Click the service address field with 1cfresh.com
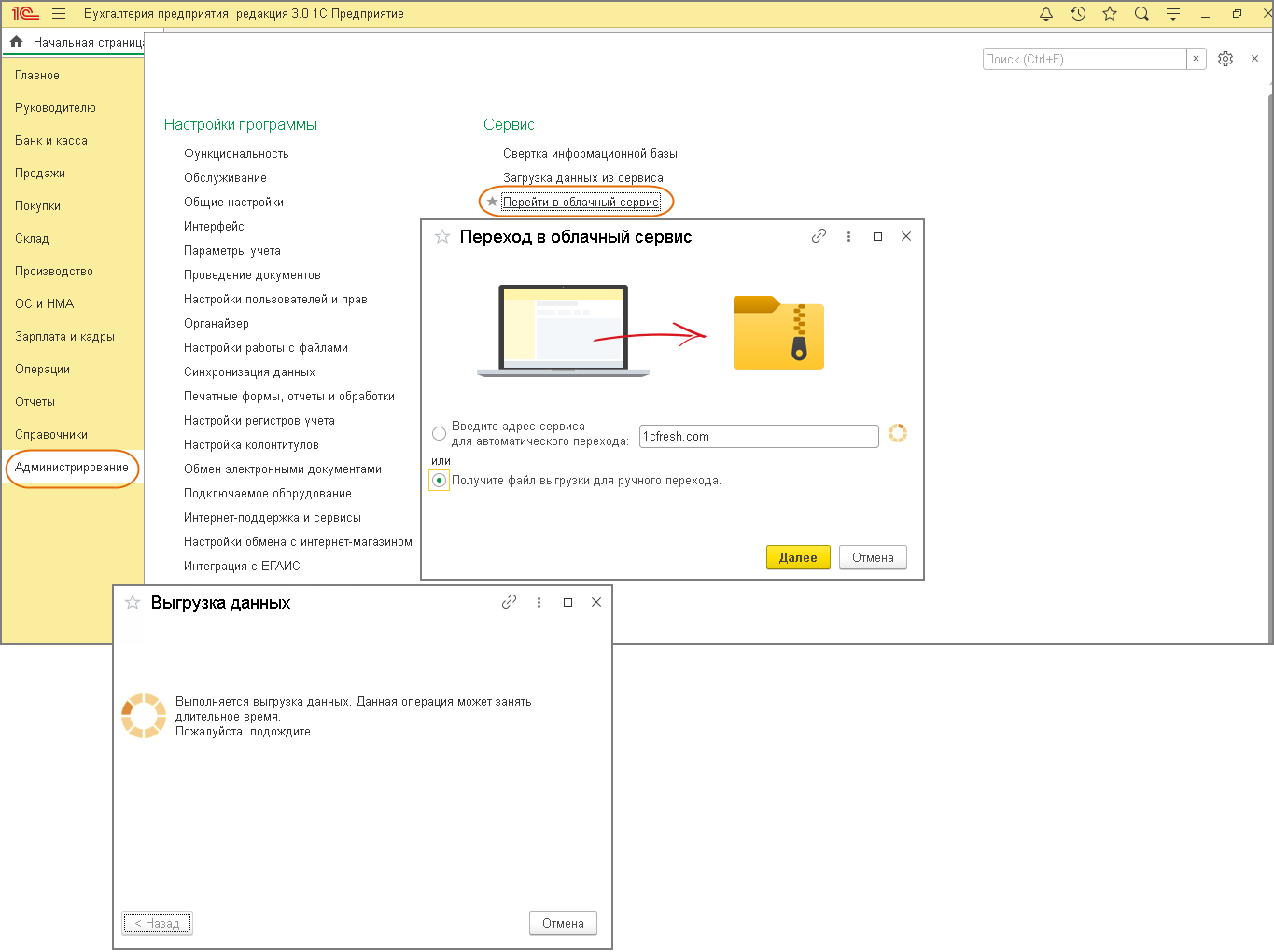1274x952 pixels. point(759,436)
